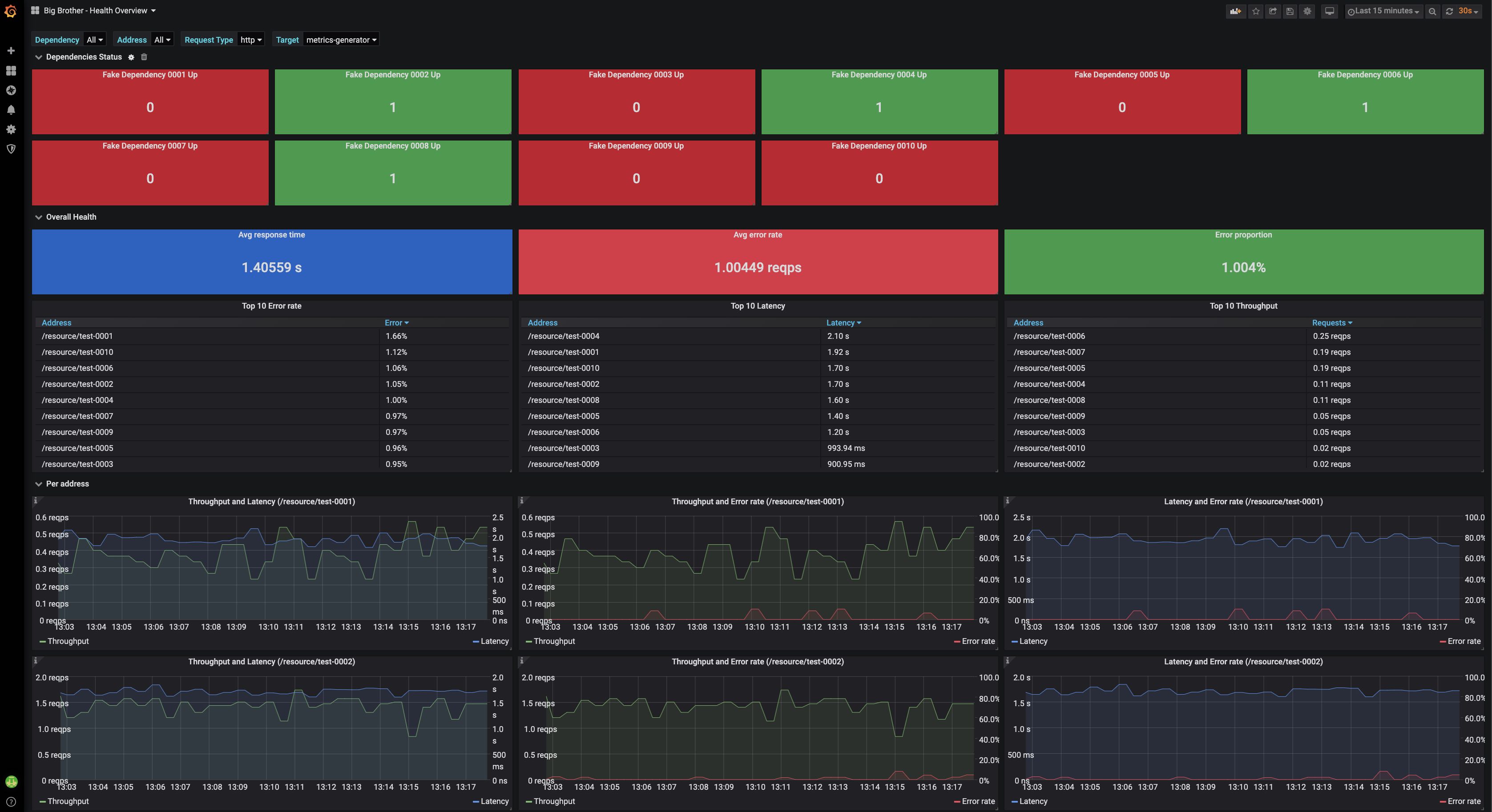Click the Add panel icon
Image resolution: width=1492 pixels, height=812 pixels.
[1235, 11]
